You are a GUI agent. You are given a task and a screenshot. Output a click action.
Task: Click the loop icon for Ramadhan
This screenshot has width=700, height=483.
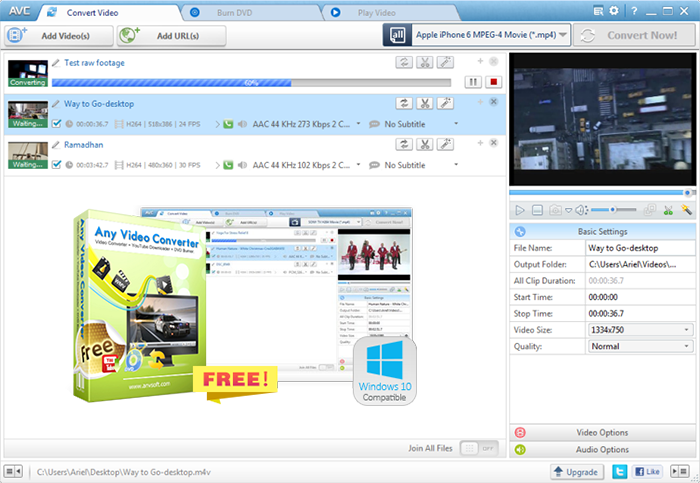point(404,144)
